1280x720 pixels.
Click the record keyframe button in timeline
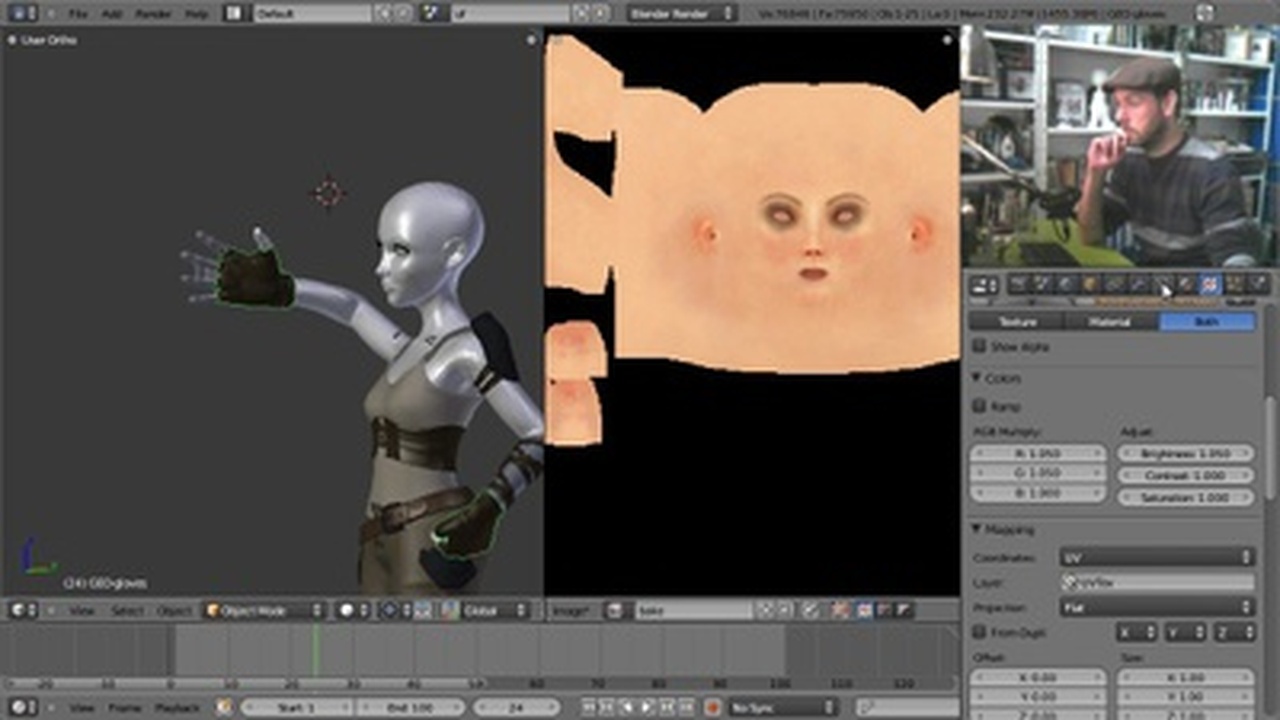713,707
